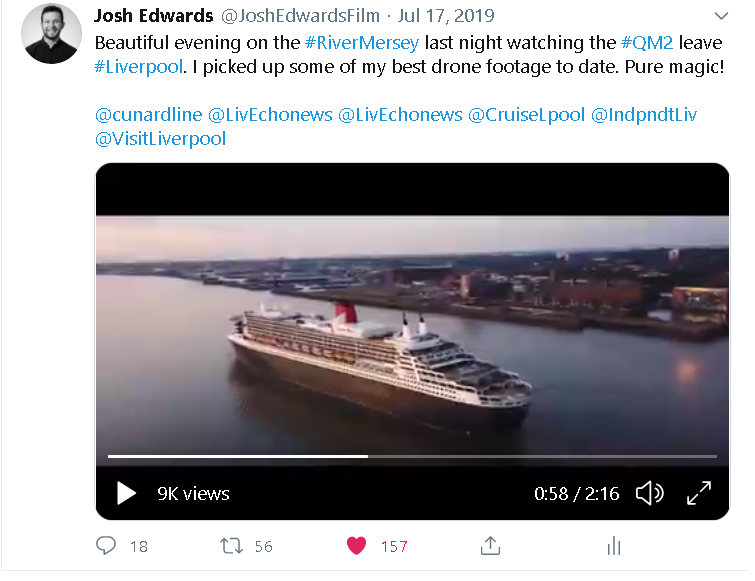755x581 pixels.
Task: Open replies via the comment bubble icon
Action: pyautogui.click(x=106, y=546)
